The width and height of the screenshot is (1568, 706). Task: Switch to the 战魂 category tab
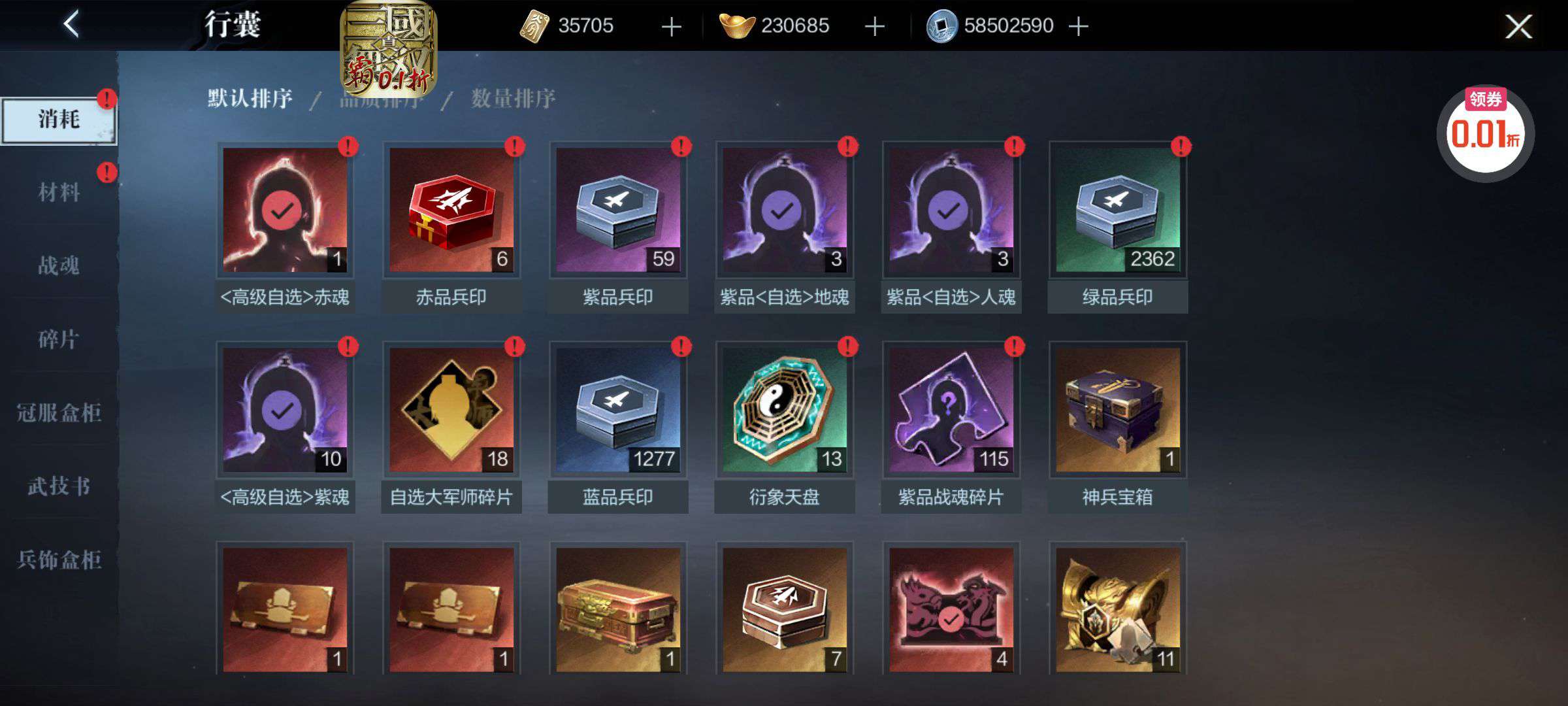tap(59, 265)
